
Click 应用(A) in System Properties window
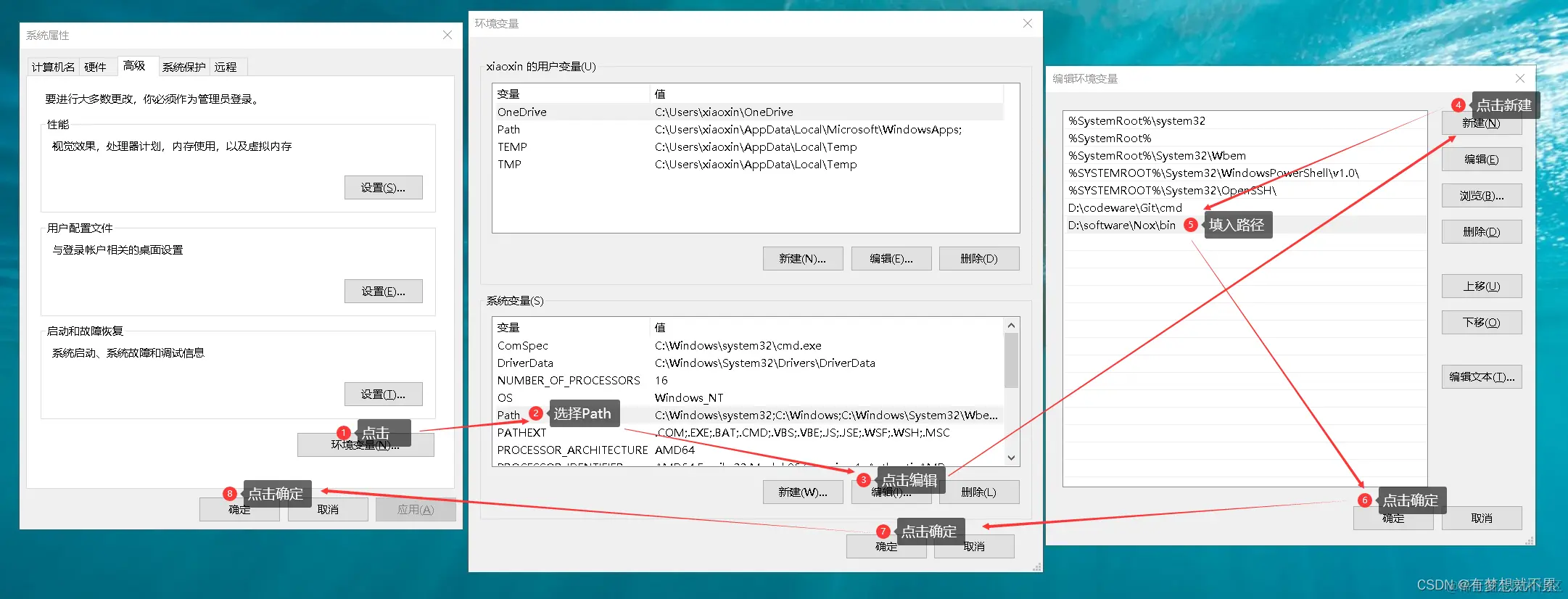tap(416, 509)
